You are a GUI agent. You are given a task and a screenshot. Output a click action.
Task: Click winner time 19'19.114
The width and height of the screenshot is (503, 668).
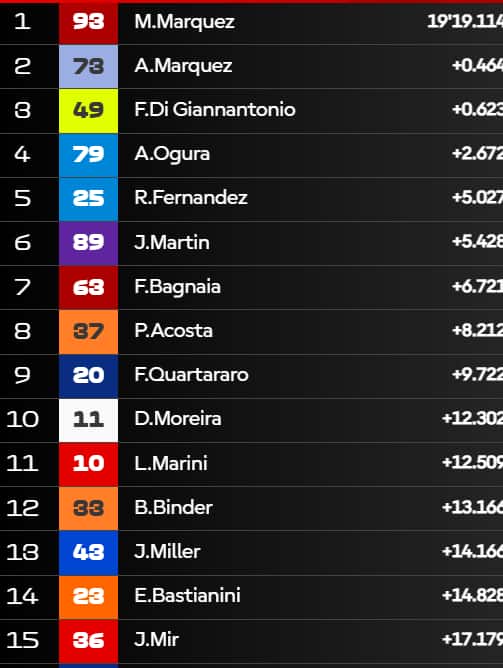pos(465,21)
